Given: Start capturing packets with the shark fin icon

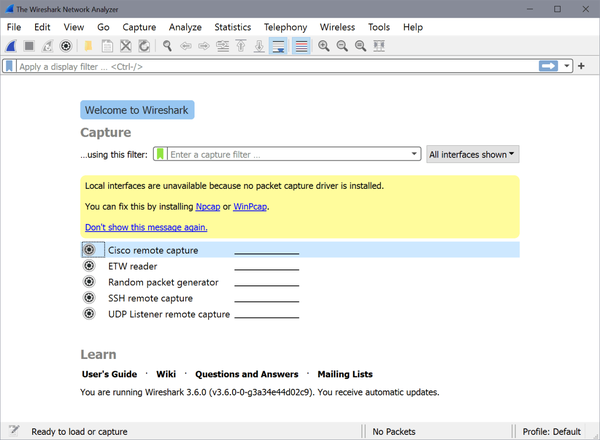Looking at the screenshot, I should coord(11,46).
